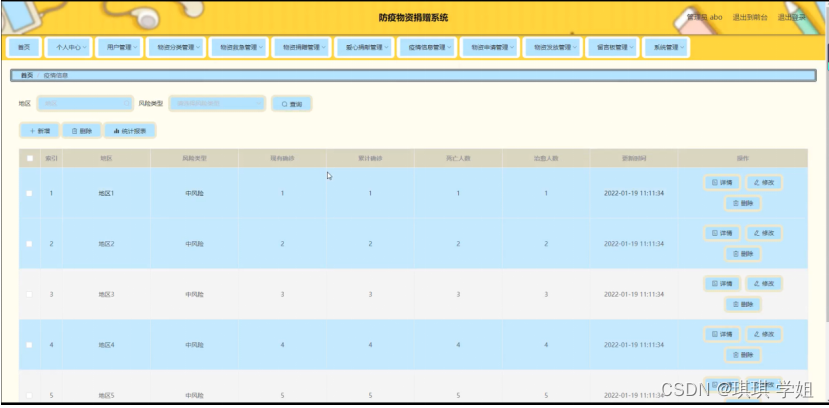829x408 pixels.
Task: Edit the 地区3 record
Action: pos(764,284)
